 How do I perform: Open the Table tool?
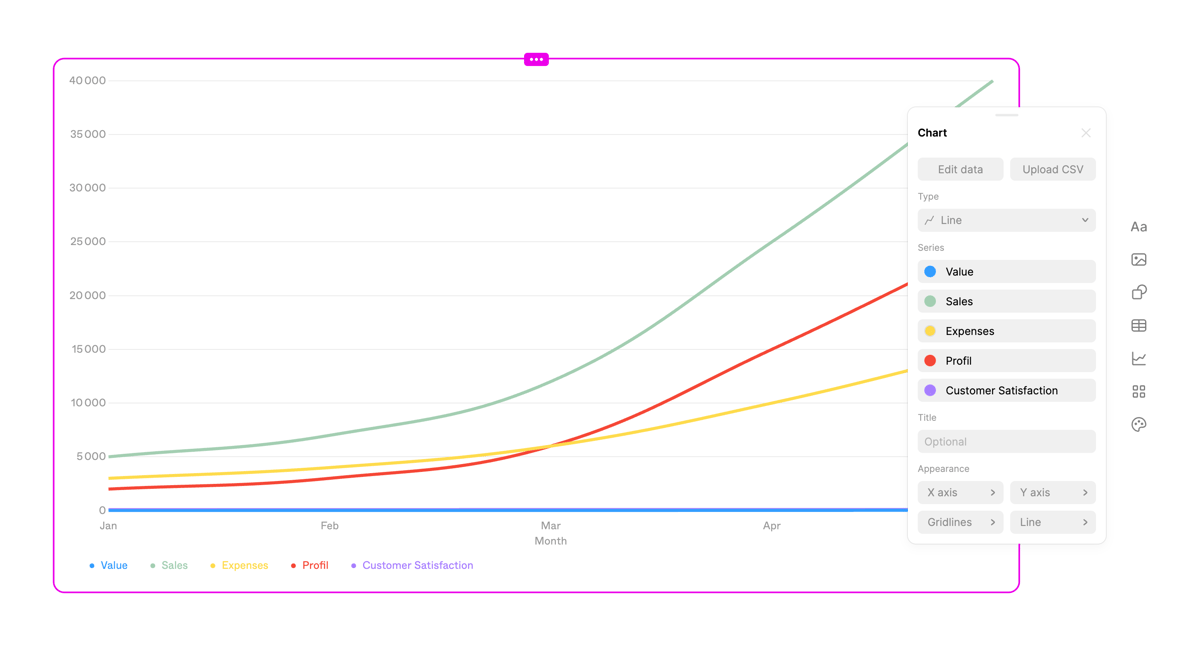(1138, 325)
